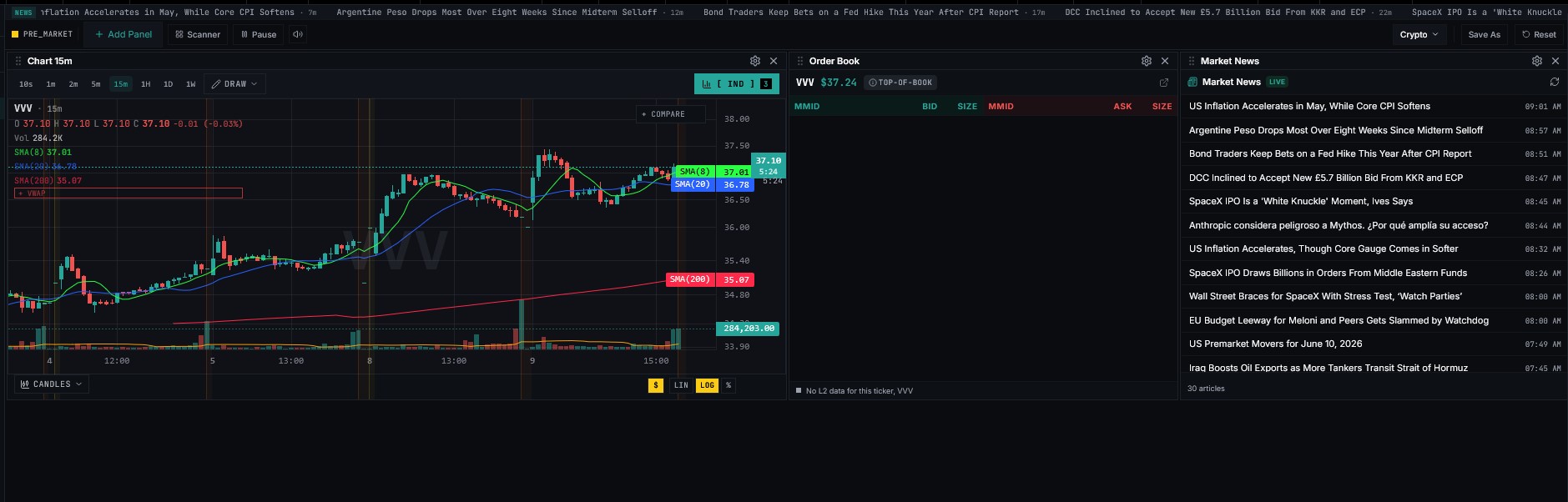Click the VVV ticker in Order Book
Image resolution: width=1568 pixels, height=502 pixels.
[x=804, y=83]
